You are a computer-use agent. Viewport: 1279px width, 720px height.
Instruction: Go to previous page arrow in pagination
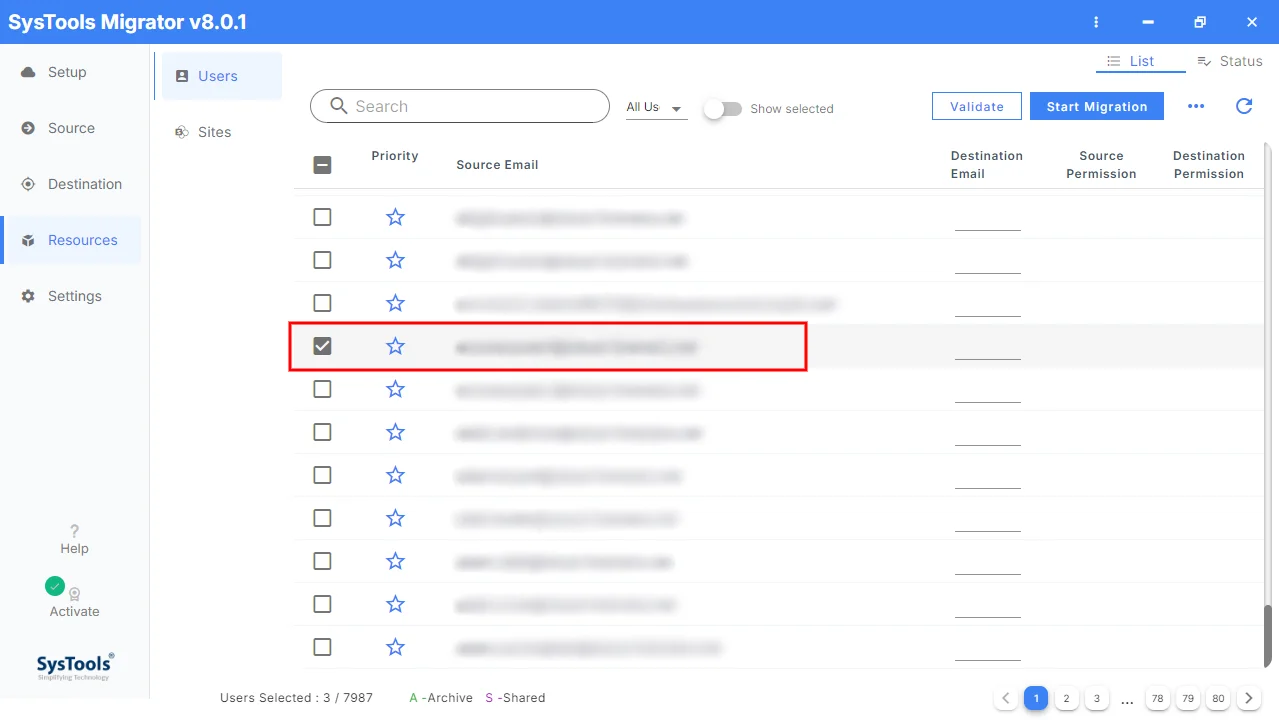coord(1006,698)
